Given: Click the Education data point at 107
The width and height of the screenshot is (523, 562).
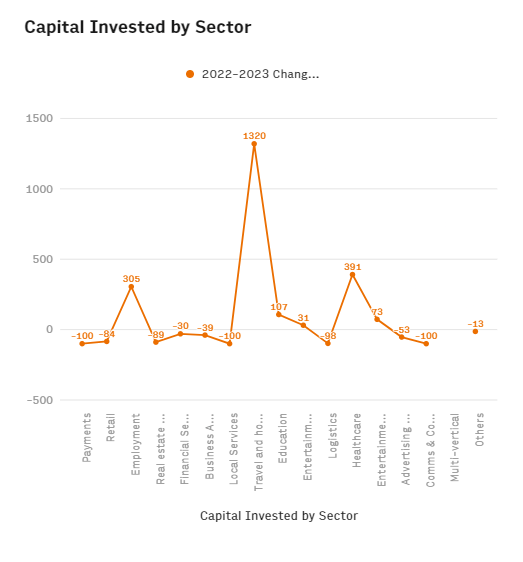Looking at the screenshot, I should [x=279, y=315].
